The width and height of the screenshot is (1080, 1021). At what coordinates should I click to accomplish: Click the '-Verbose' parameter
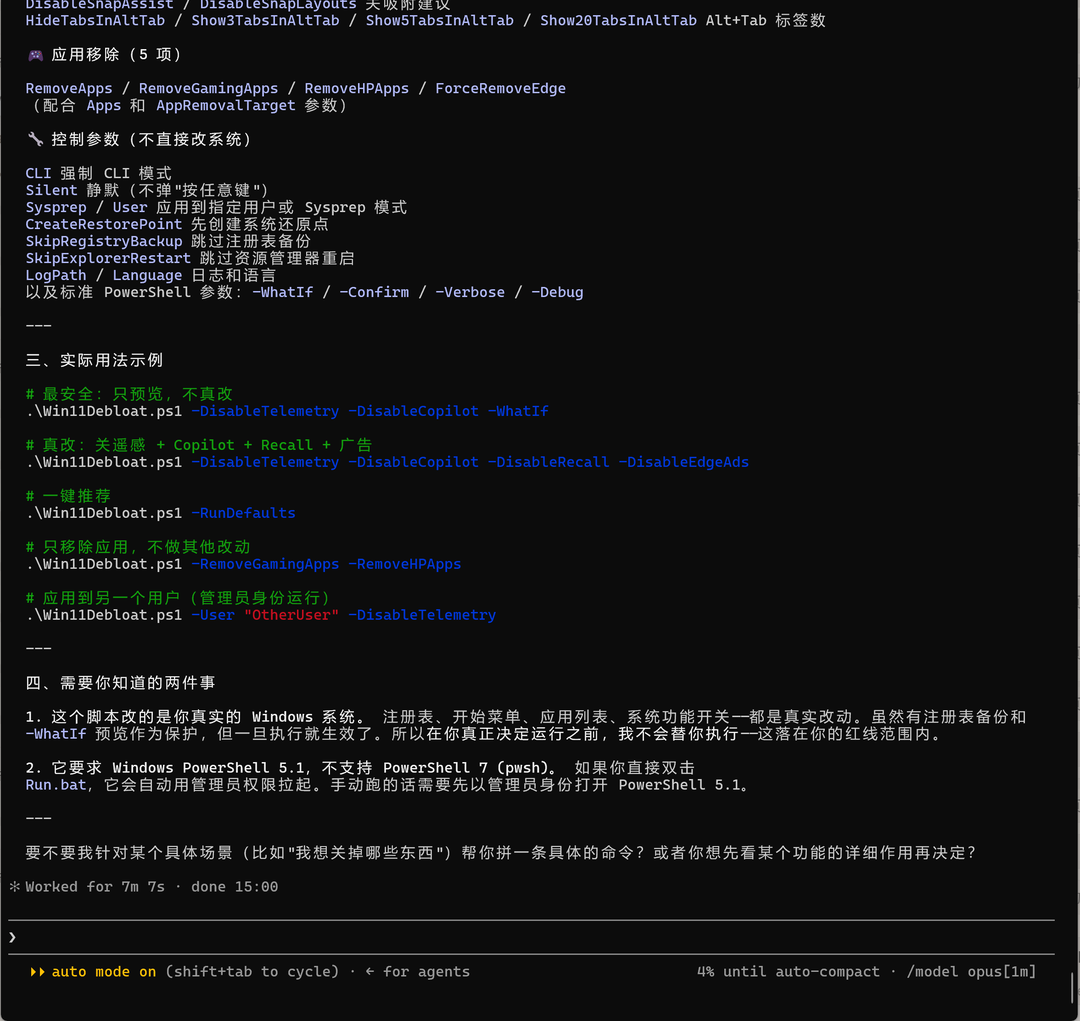point(470,292)
